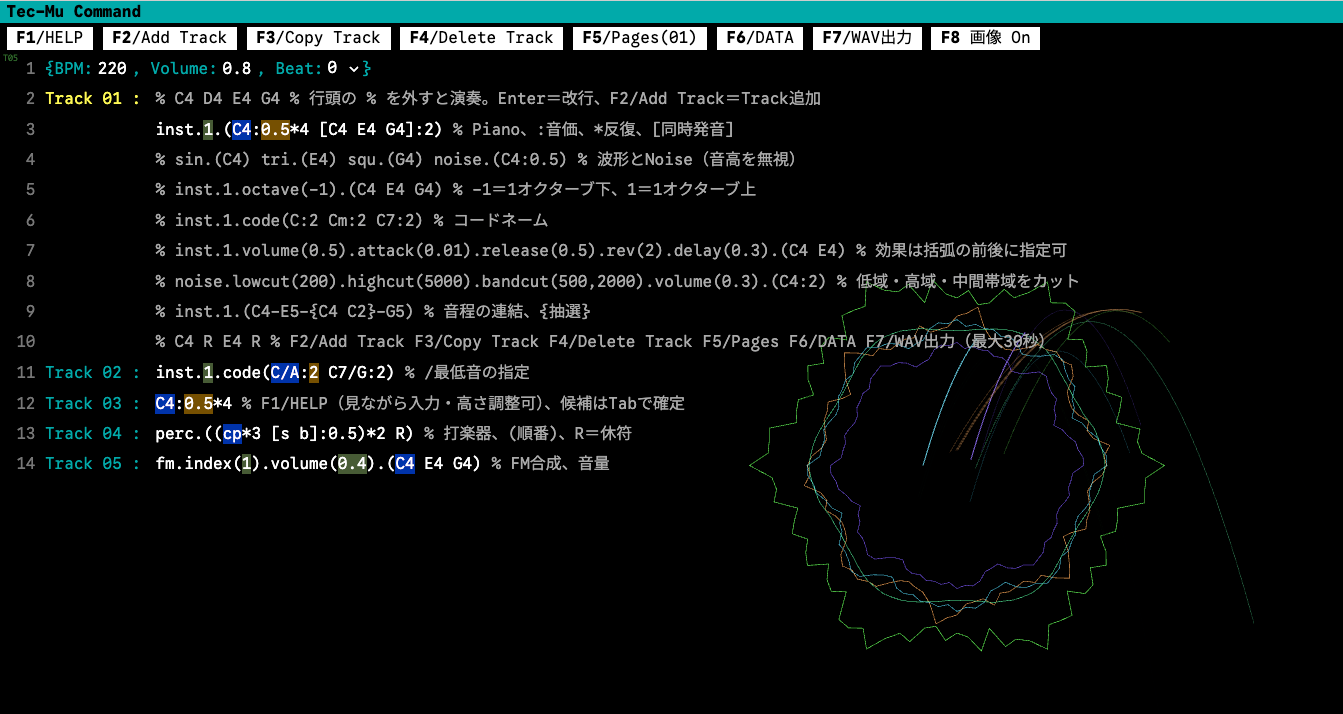Click the 0.4 volume value in fm line
1343x714 pixels.
tap(351, 463)
